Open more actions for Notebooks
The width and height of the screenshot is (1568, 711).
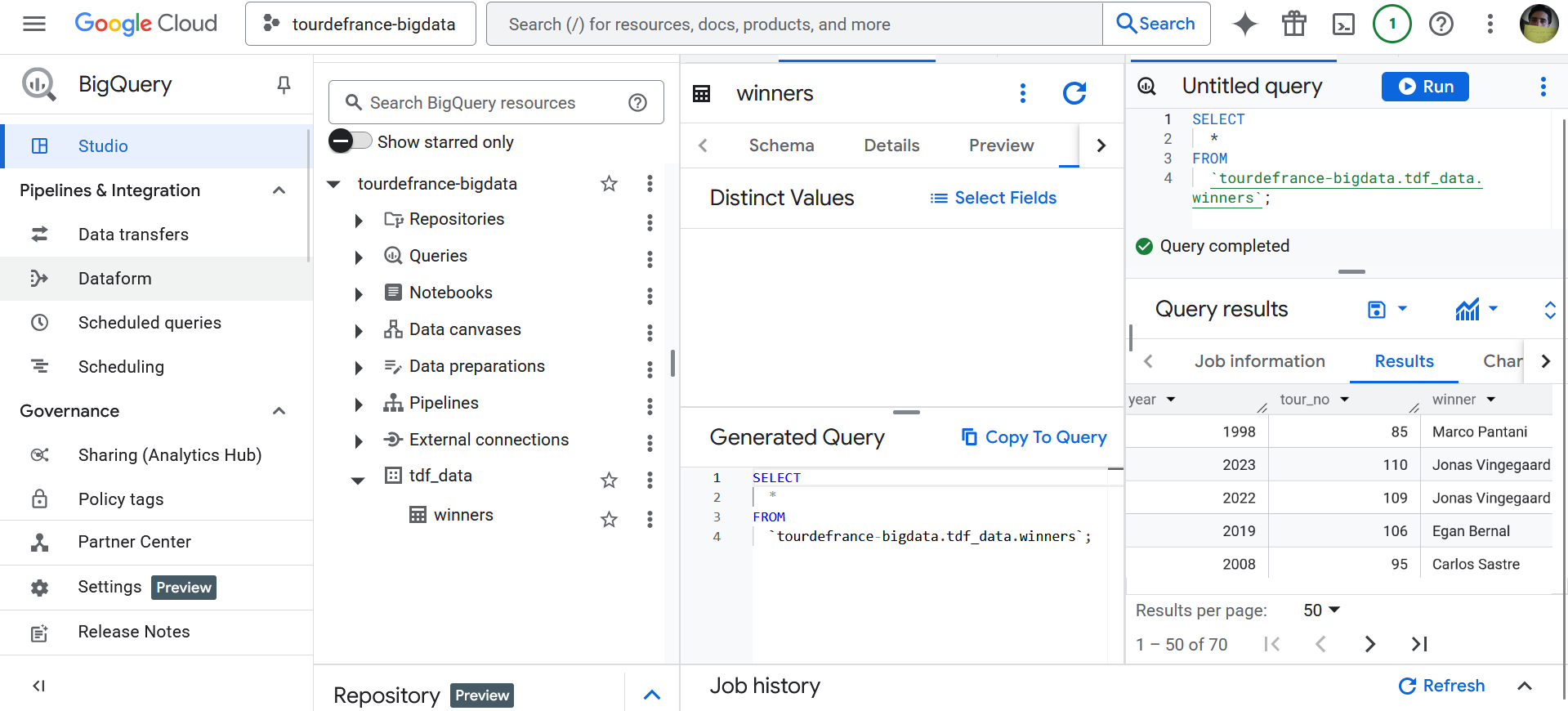(650, 296)
